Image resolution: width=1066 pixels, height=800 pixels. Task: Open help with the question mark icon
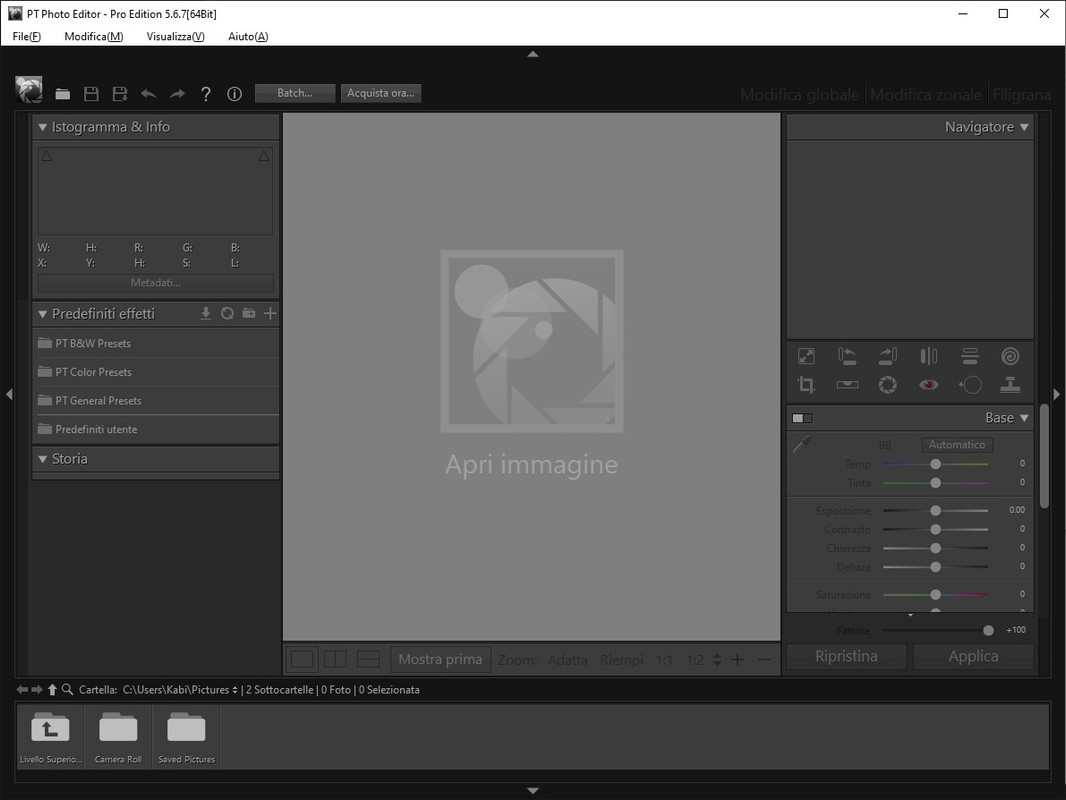205,94
